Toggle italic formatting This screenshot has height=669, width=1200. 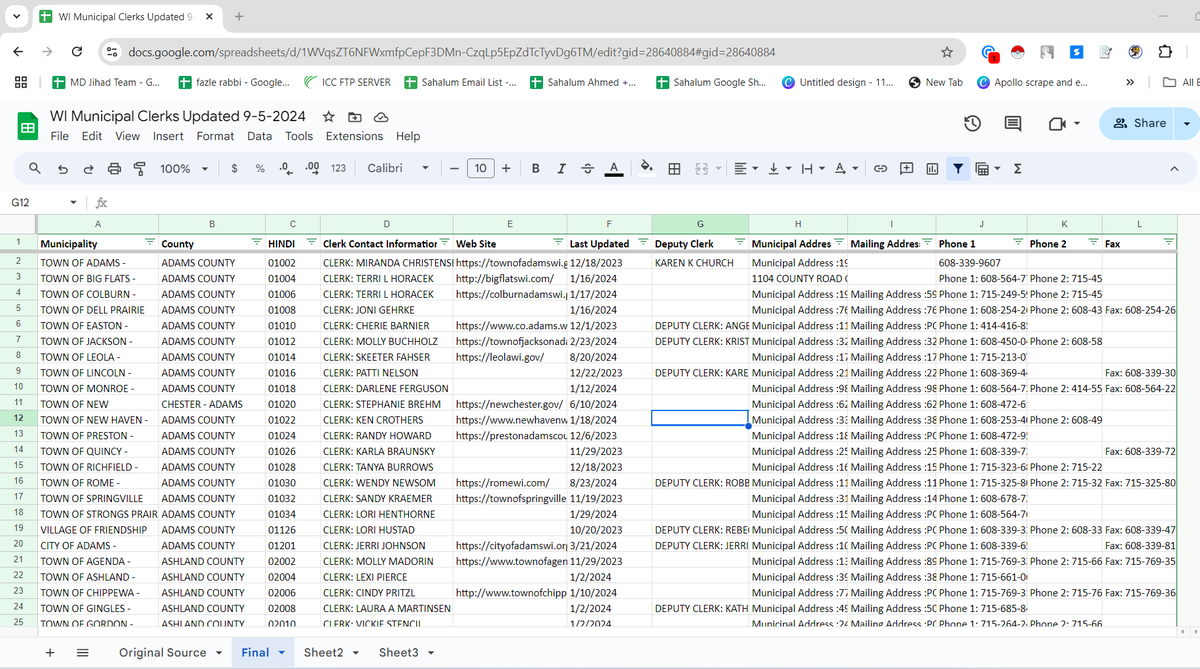click(x=562, y=169)
